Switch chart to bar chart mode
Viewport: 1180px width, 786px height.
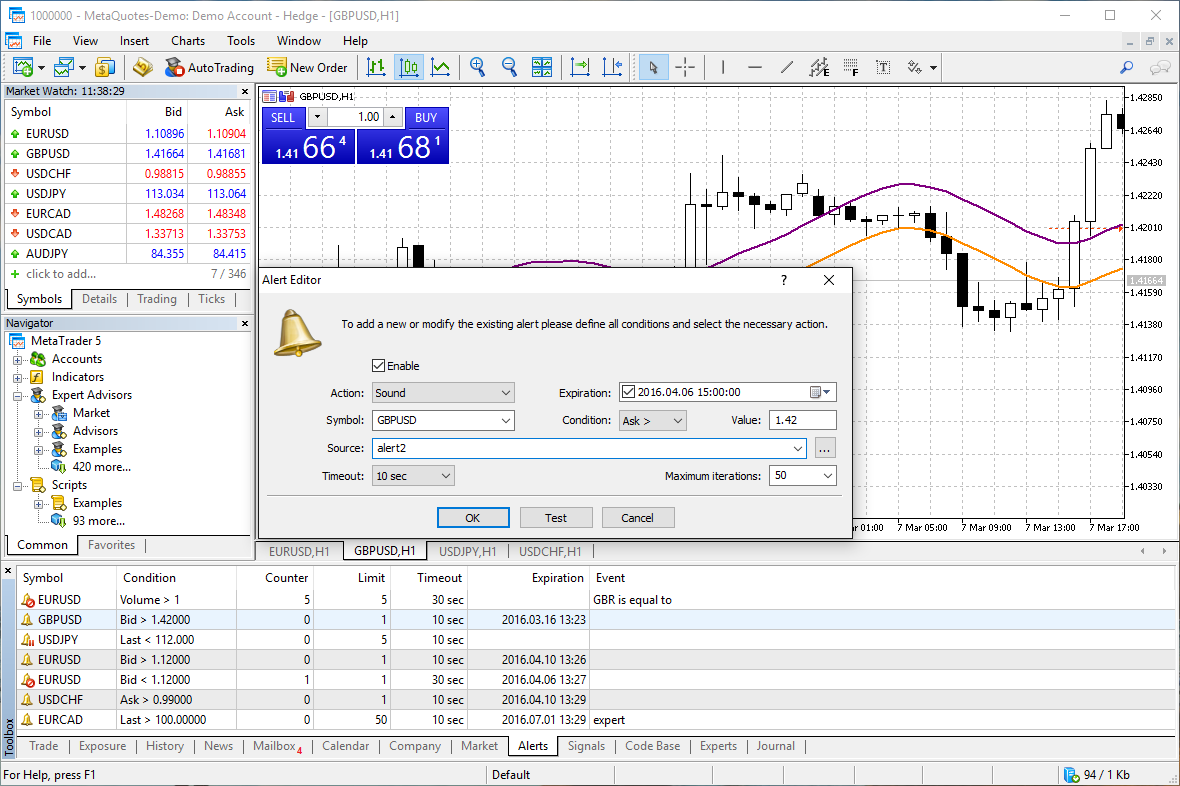(x=376, y=68)
